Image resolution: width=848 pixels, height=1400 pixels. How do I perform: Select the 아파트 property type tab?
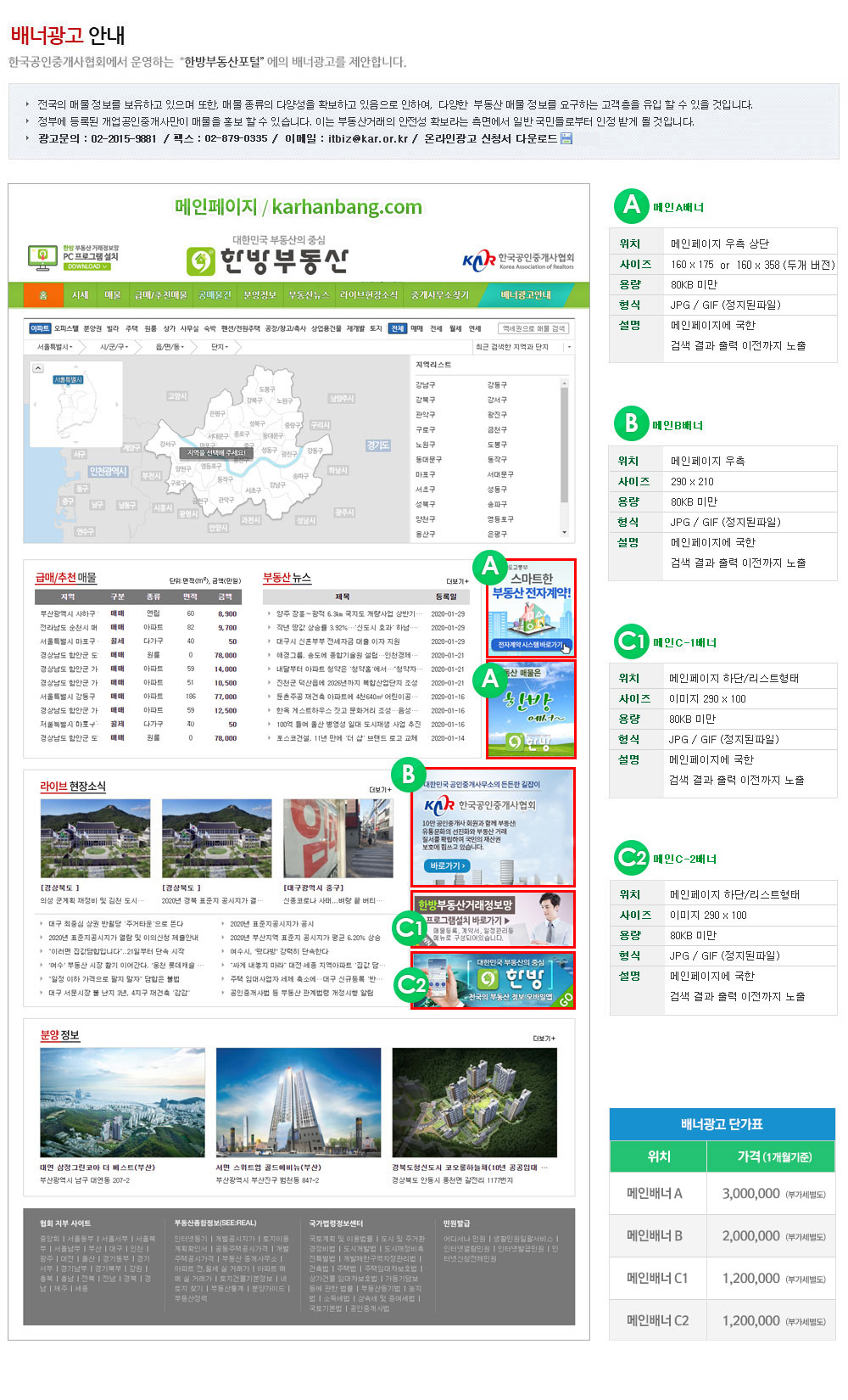40,328
